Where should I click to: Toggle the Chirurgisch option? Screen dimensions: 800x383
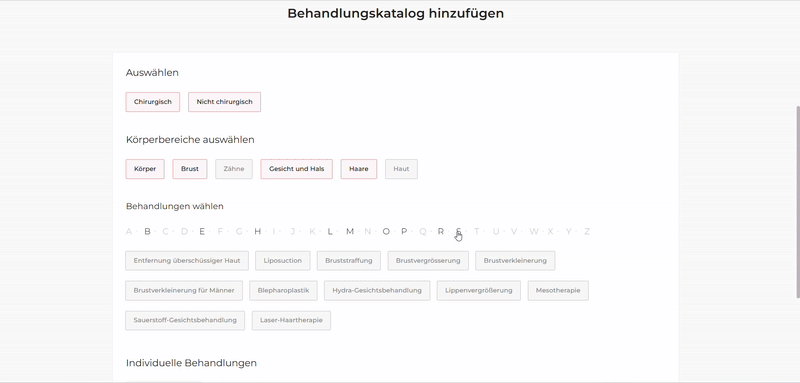point(153,102)
